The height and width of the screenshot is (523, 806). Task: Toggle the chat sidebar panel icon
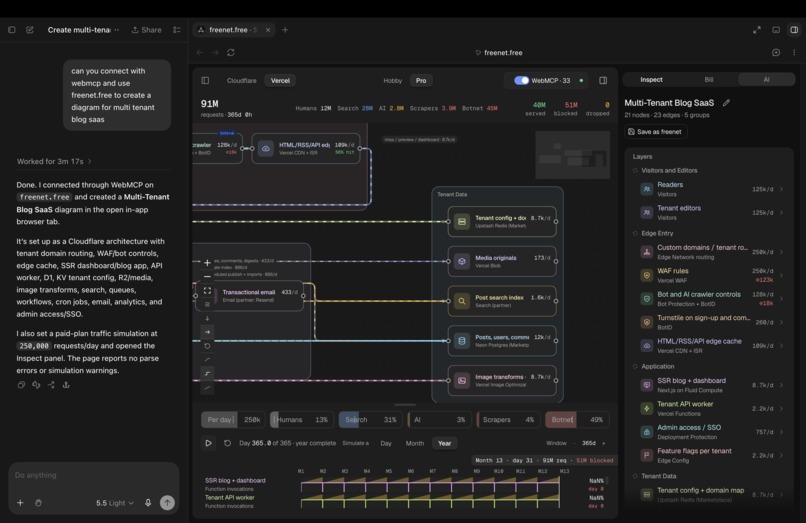pos(11,30)
